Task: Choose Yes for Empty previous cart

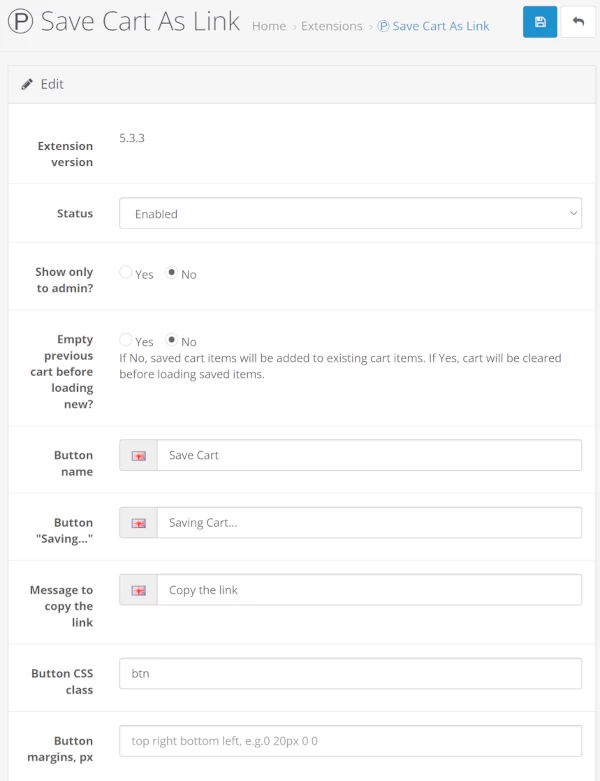Action: pyautogui.click(x=126, y=340)
